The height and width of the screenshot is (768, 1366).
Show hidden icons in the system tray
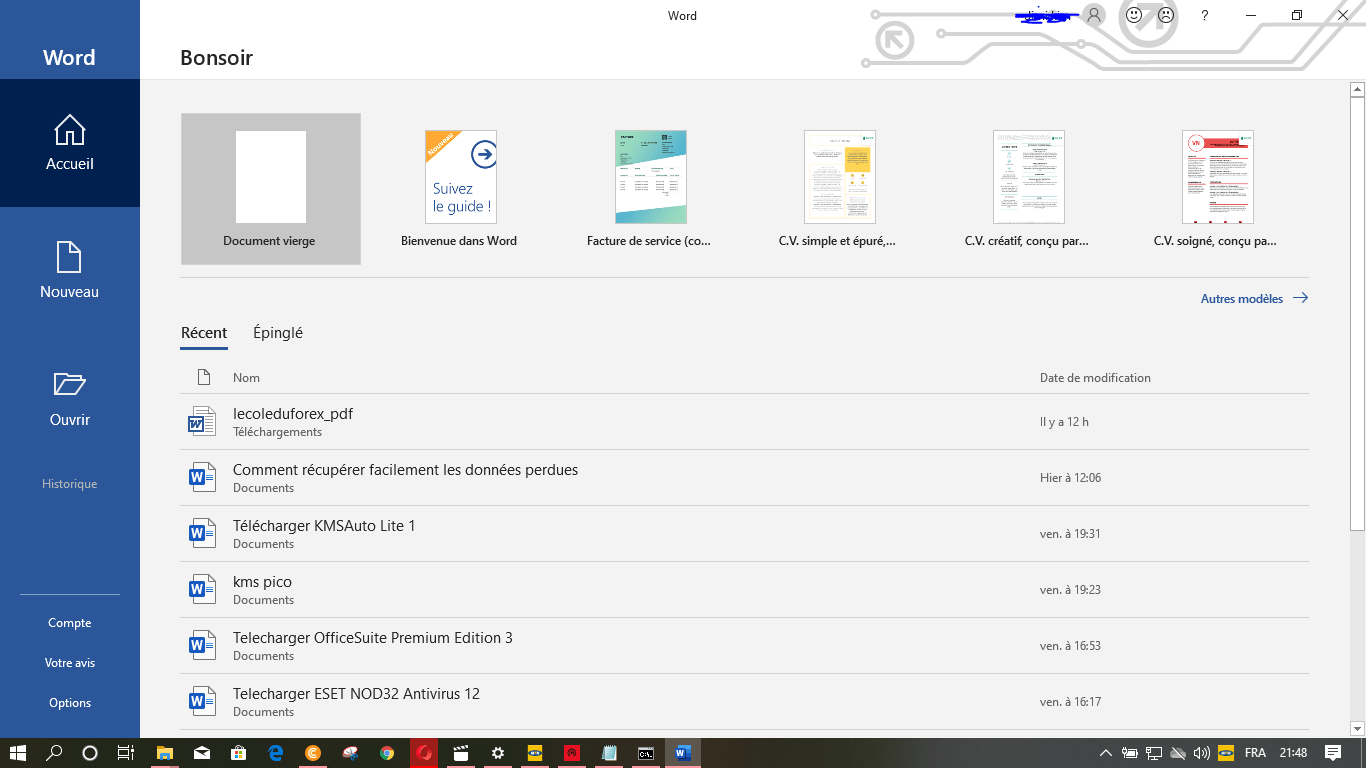point(1105,752)
